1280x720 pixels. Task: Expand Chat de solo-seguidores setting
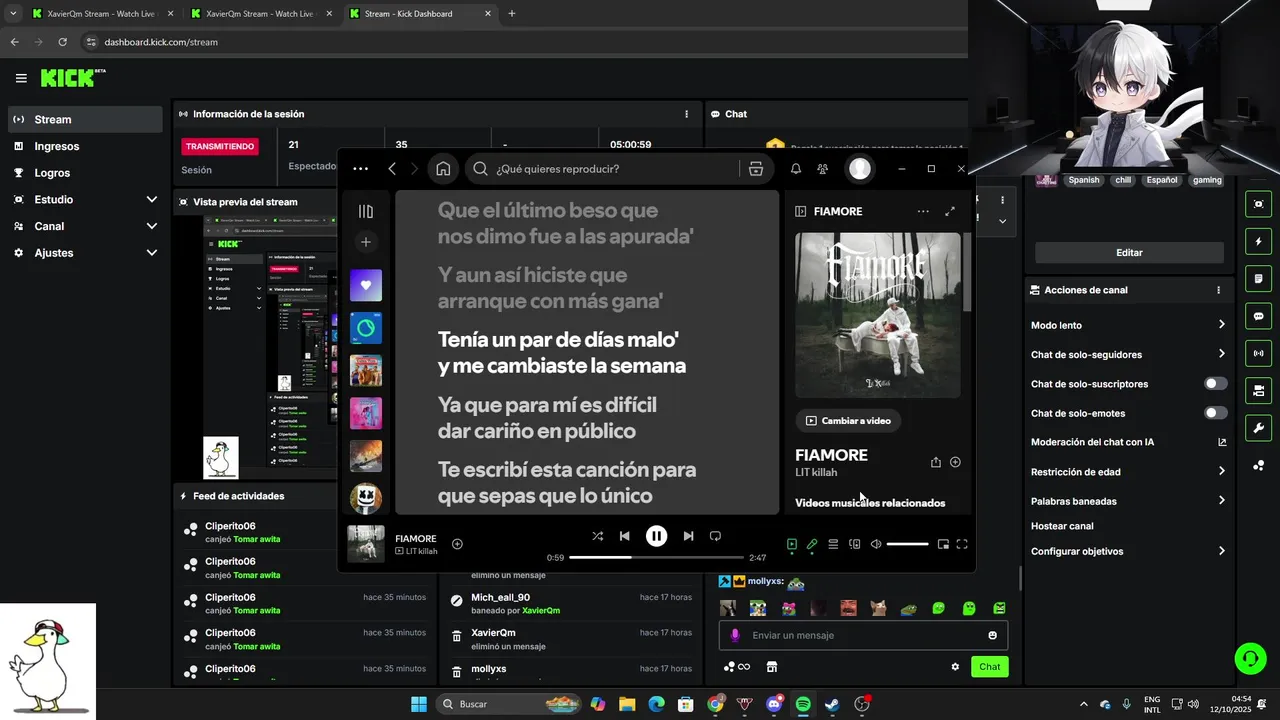(x=1129, y=354)
